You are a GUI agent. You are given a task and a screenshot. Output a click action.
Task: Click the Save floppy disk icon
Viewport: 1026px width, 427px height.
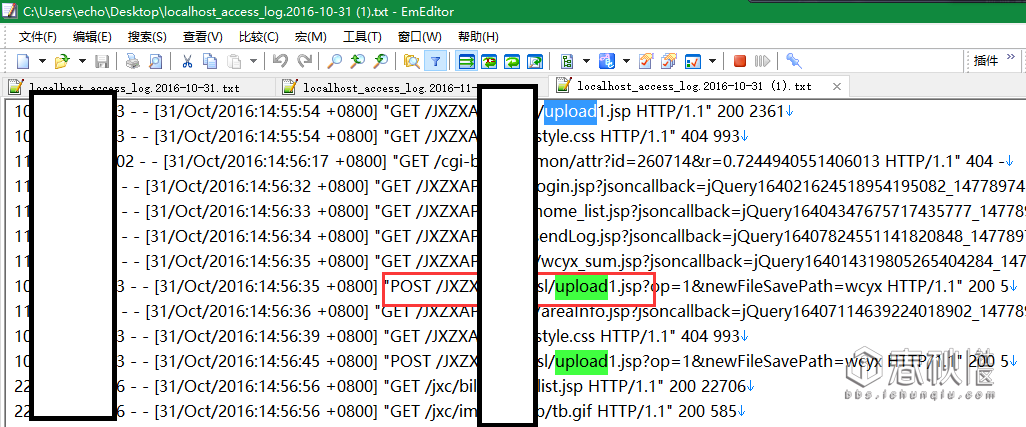(102, 61)
